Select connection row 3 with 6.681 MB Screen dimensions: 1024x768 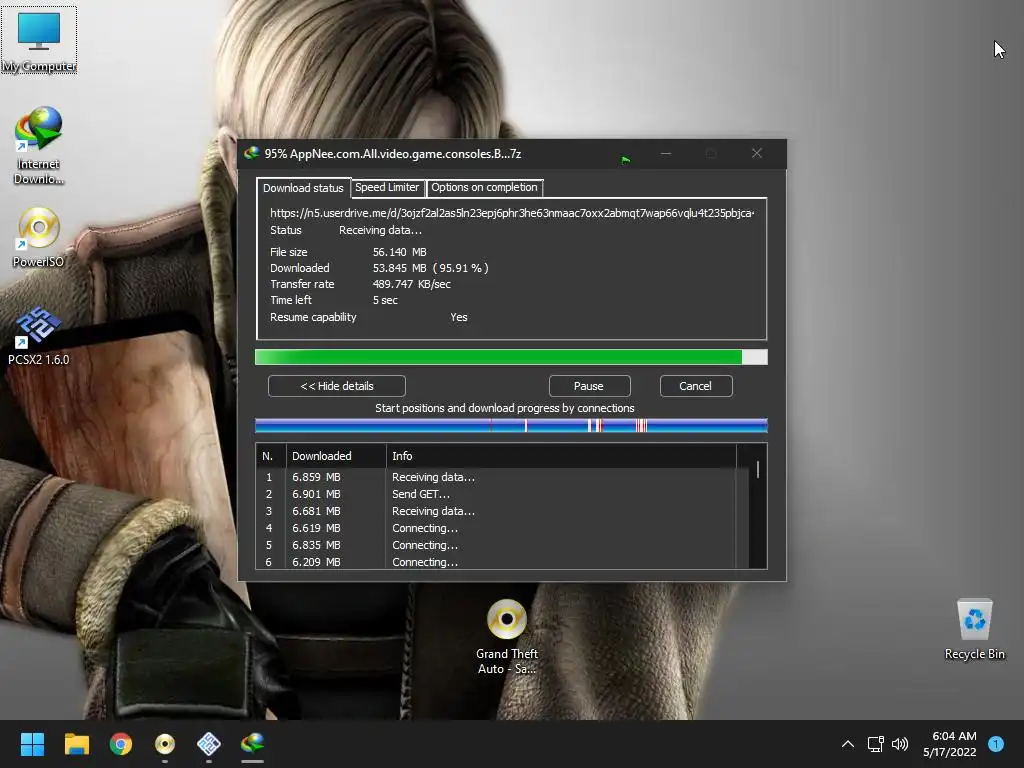click(496, 511)
